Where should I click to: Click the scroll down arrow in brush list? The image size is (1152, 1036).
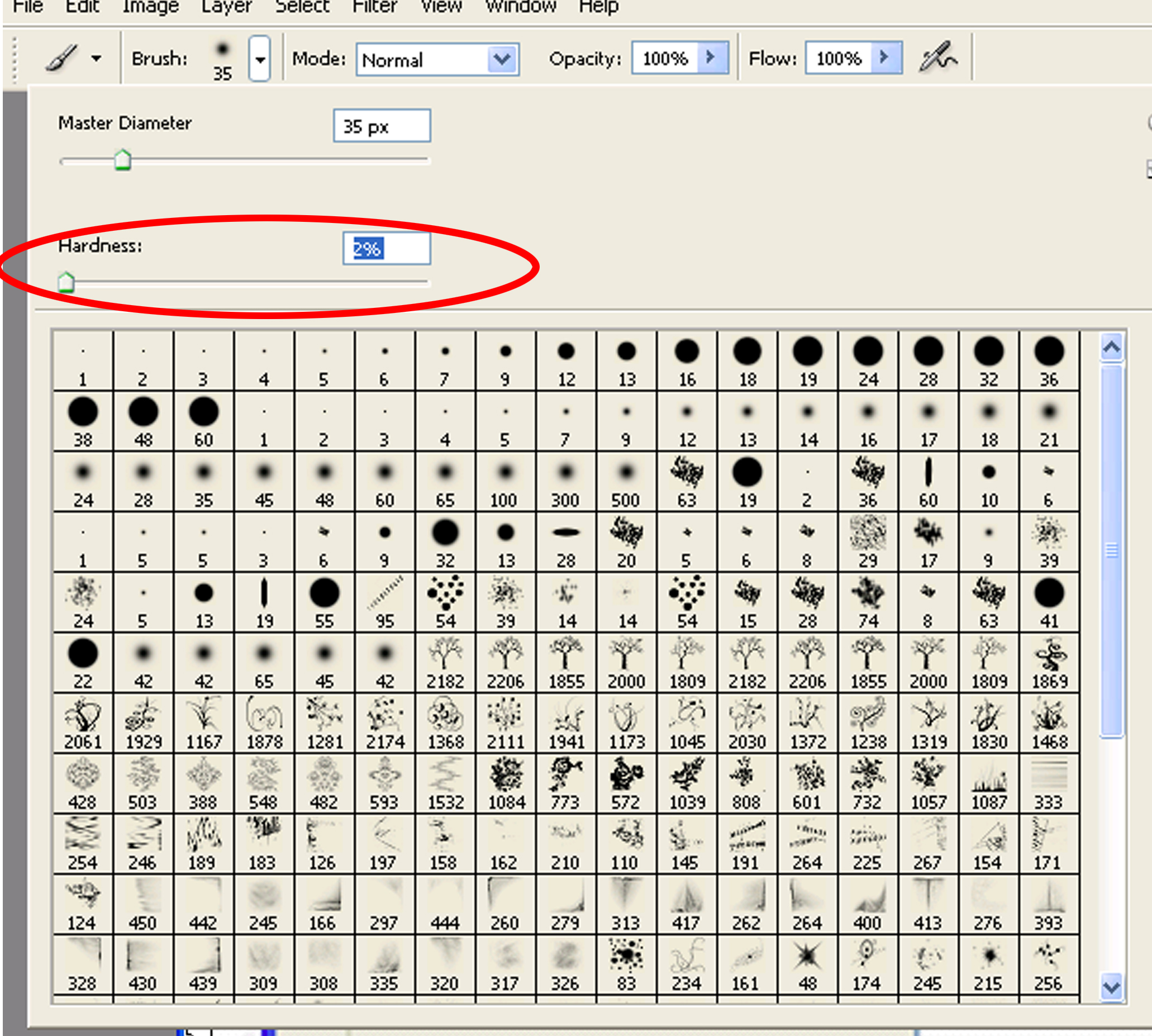click(x=1111, y=986)
